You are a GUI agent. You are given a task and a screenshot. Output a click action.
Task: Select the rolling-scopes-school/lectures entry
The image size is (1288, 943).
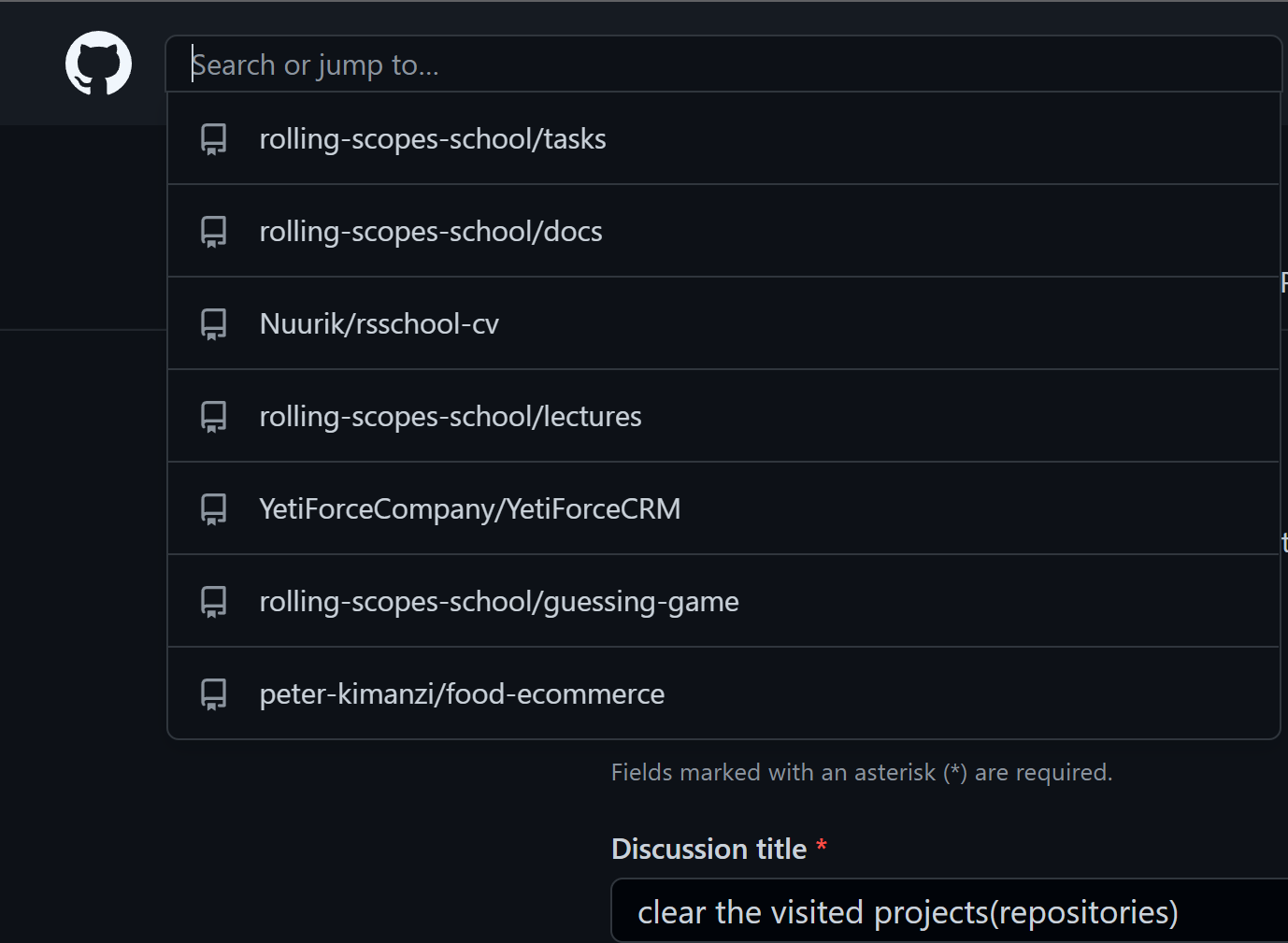click(x=450, y=415)
